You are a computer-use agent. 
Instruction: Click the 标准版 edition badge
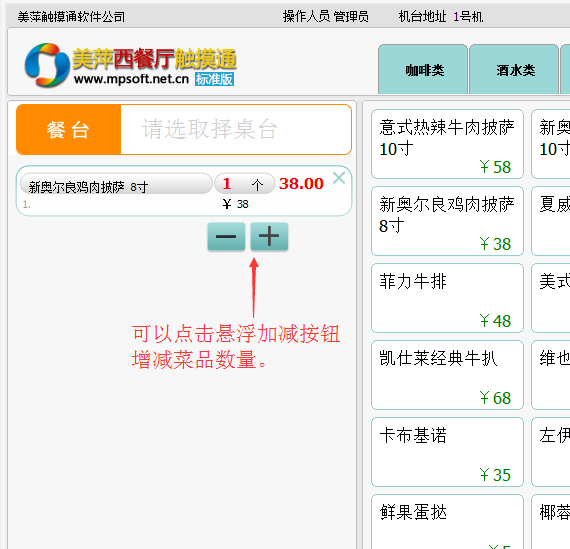[214, 79]
